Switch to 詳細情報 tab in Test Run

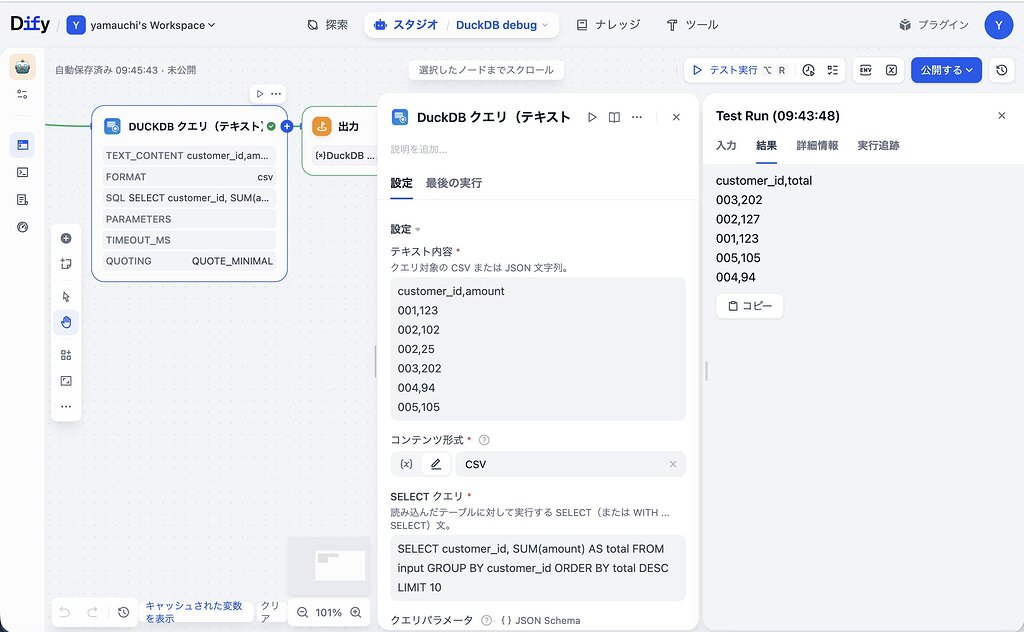tap(817, 146)
